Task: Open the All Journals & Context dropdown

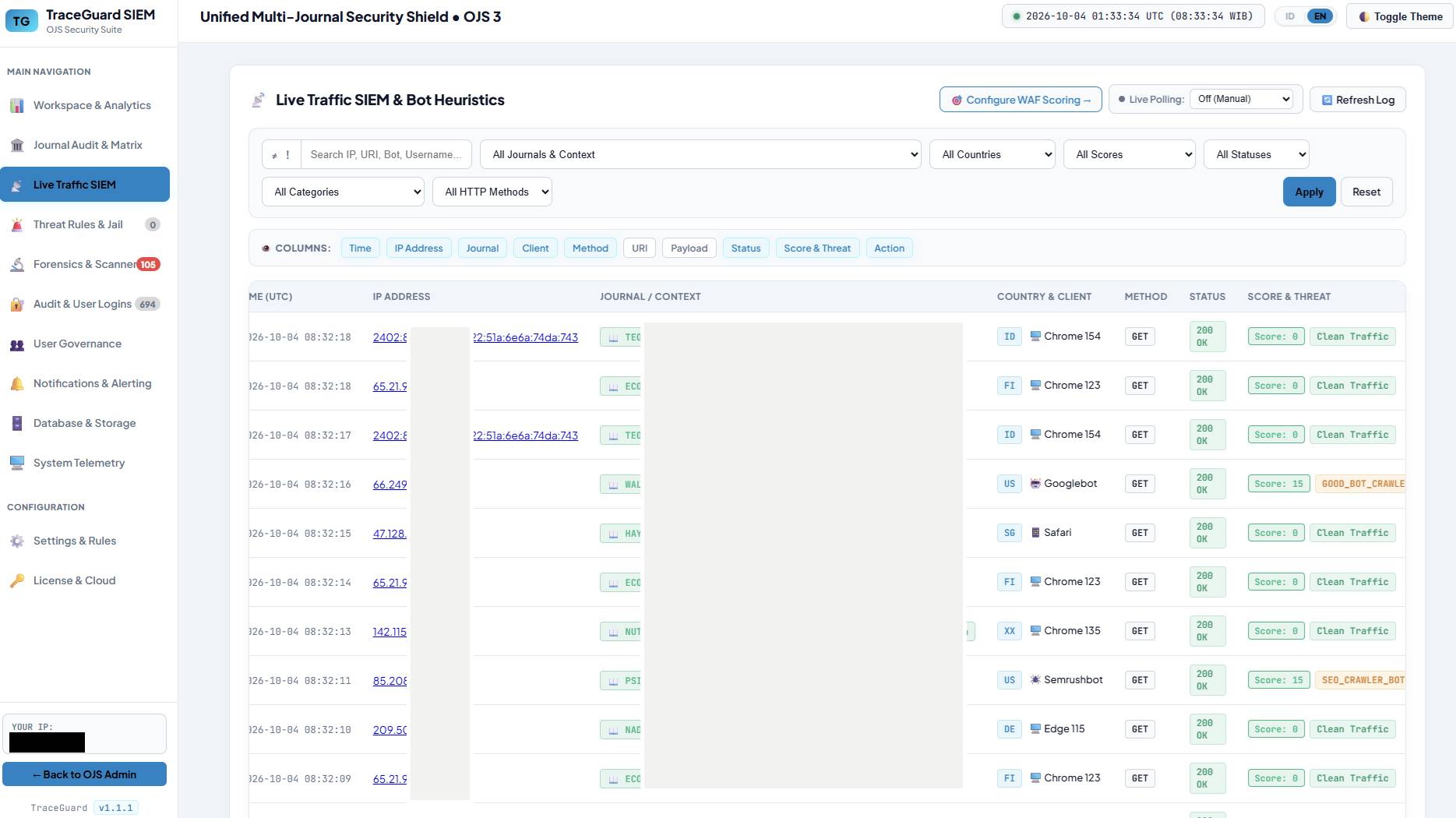Action: click(700, 155)
